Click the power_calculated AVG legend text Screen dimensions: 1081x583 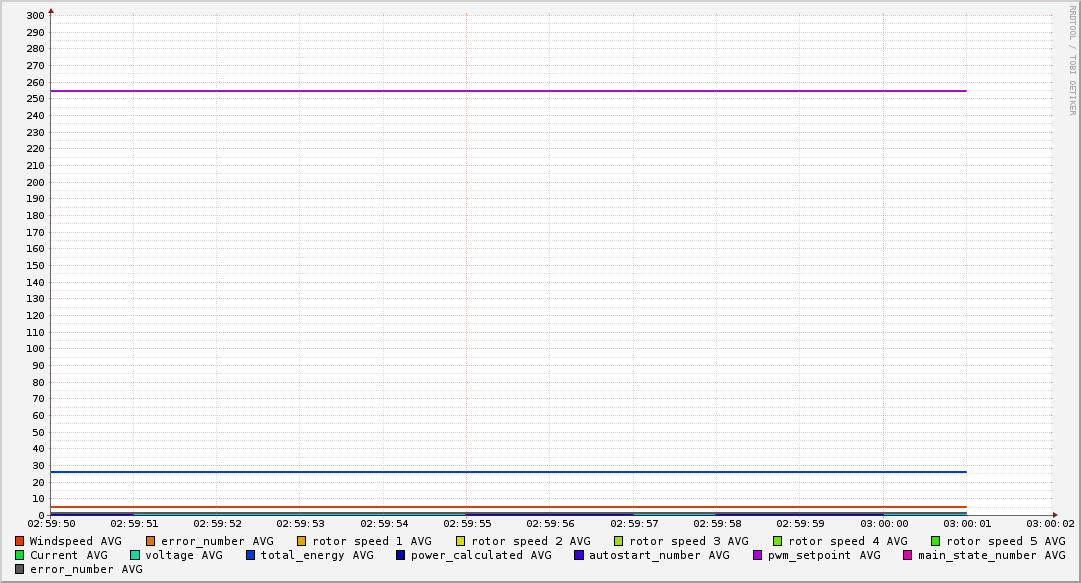480,555
